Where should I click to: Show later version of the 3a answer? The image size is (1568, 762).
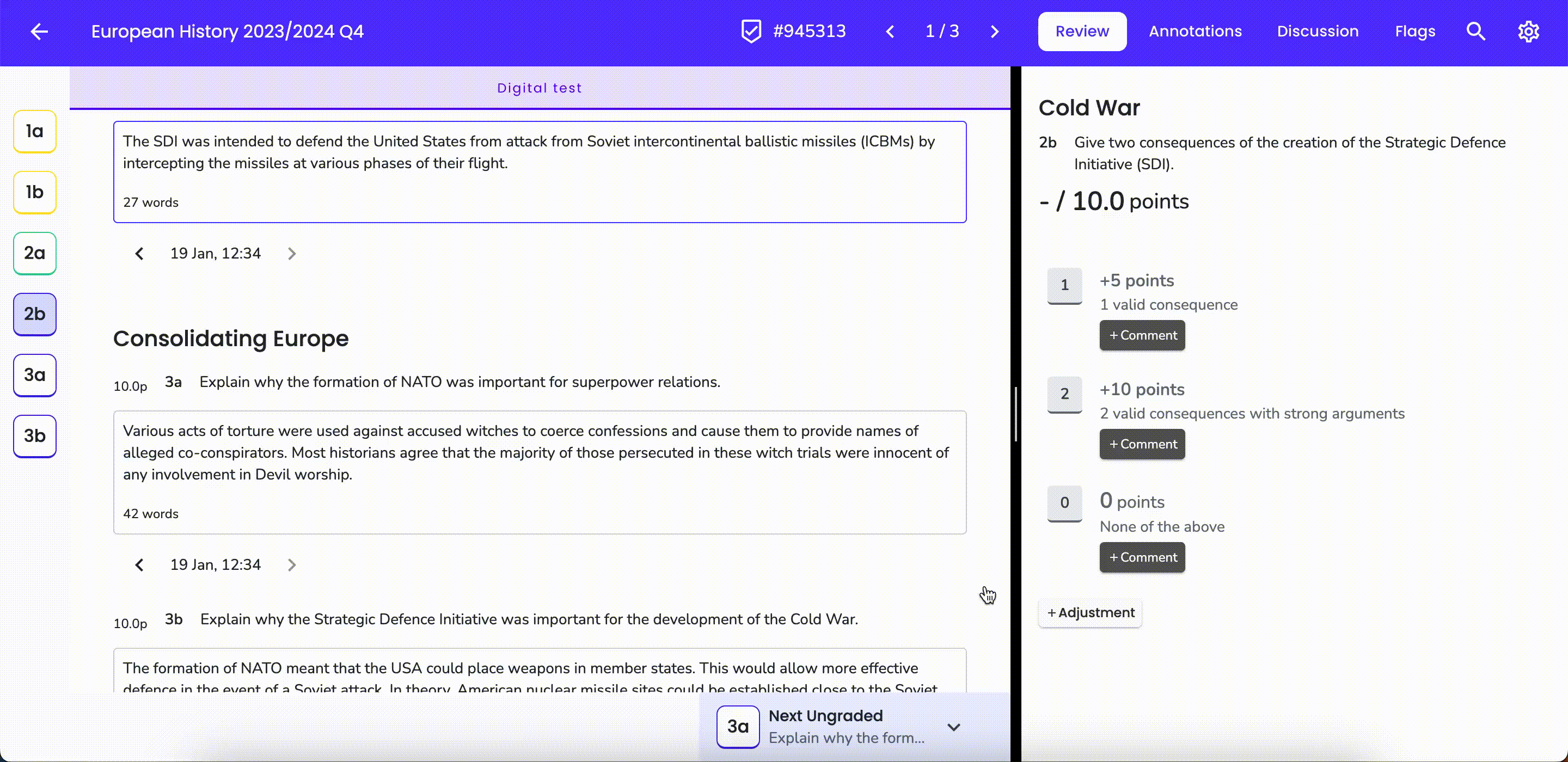point(292,565)
